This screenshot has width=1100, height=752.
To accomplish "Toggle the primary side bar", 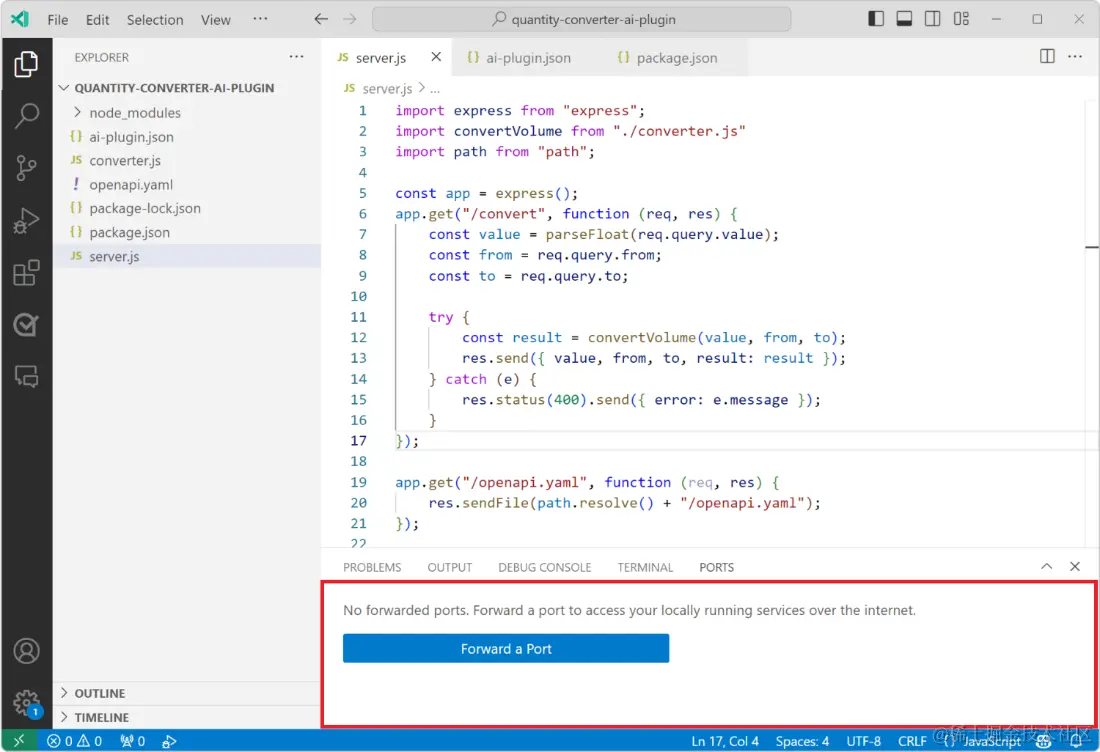I will (x=876, y=19).
